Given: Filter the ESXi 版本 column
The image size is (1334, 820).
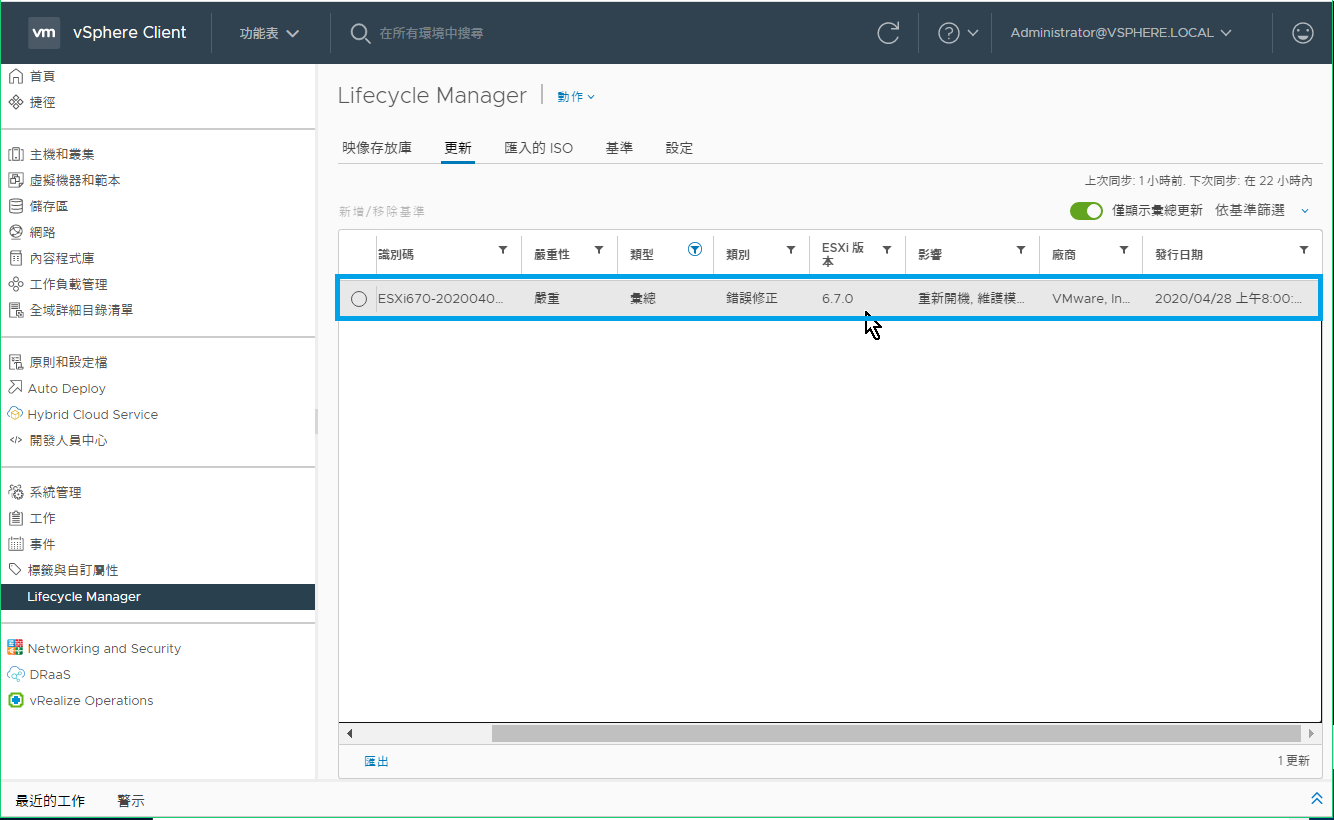Looking at the screenshot, I should tap(887, 250).
